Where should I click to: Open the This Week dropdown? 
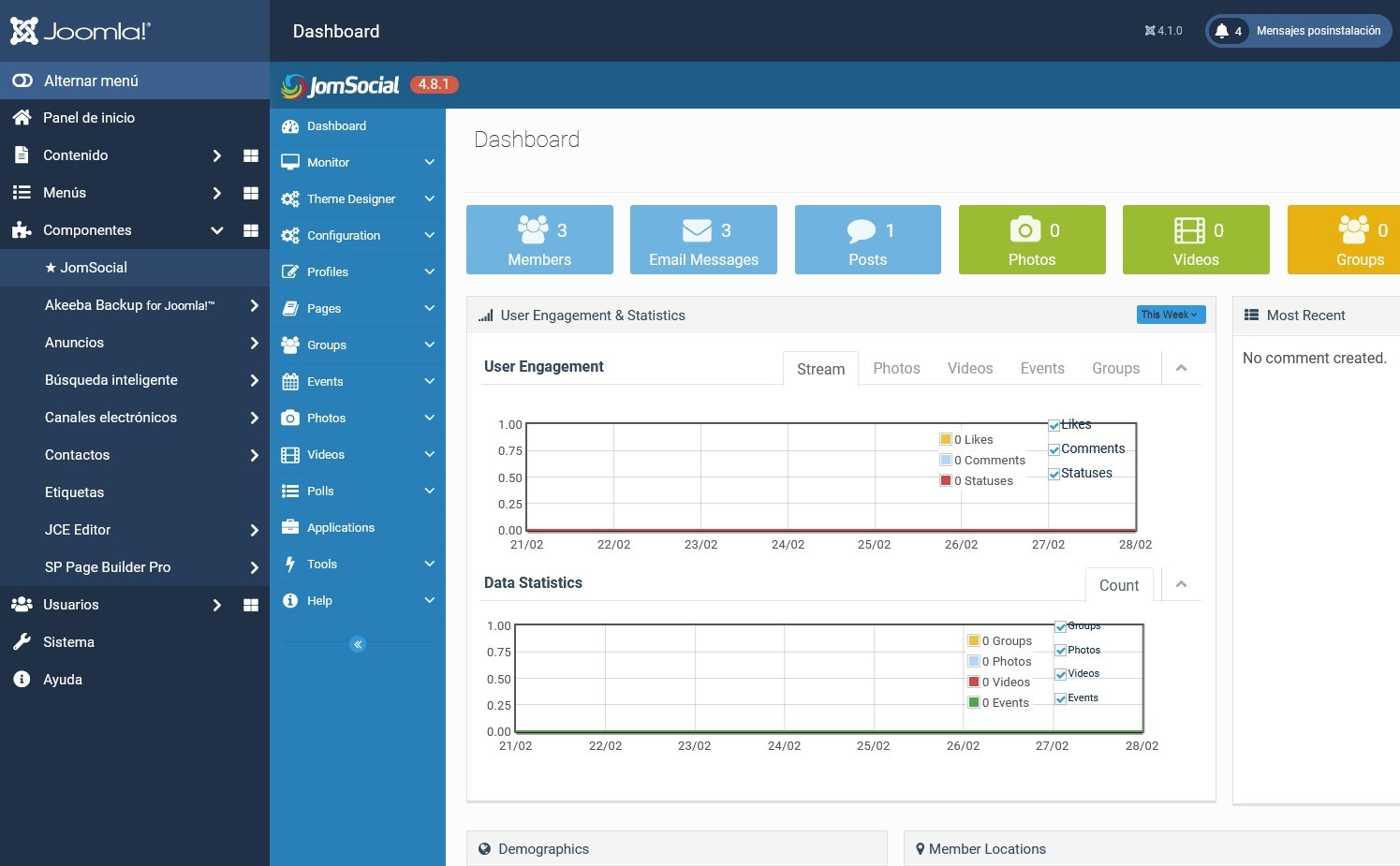point(1170,316)
